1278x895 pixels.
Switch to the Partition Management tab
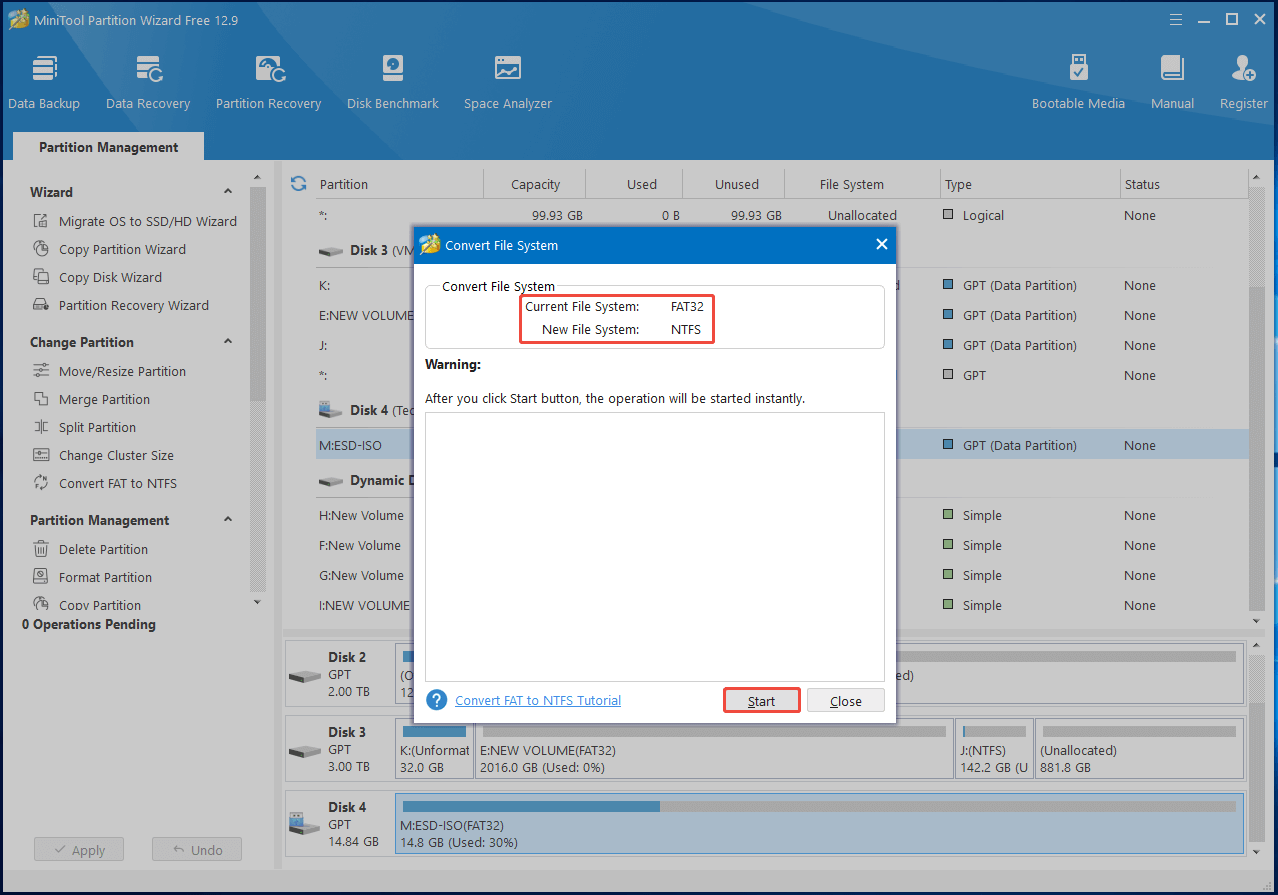pos(108,147)
